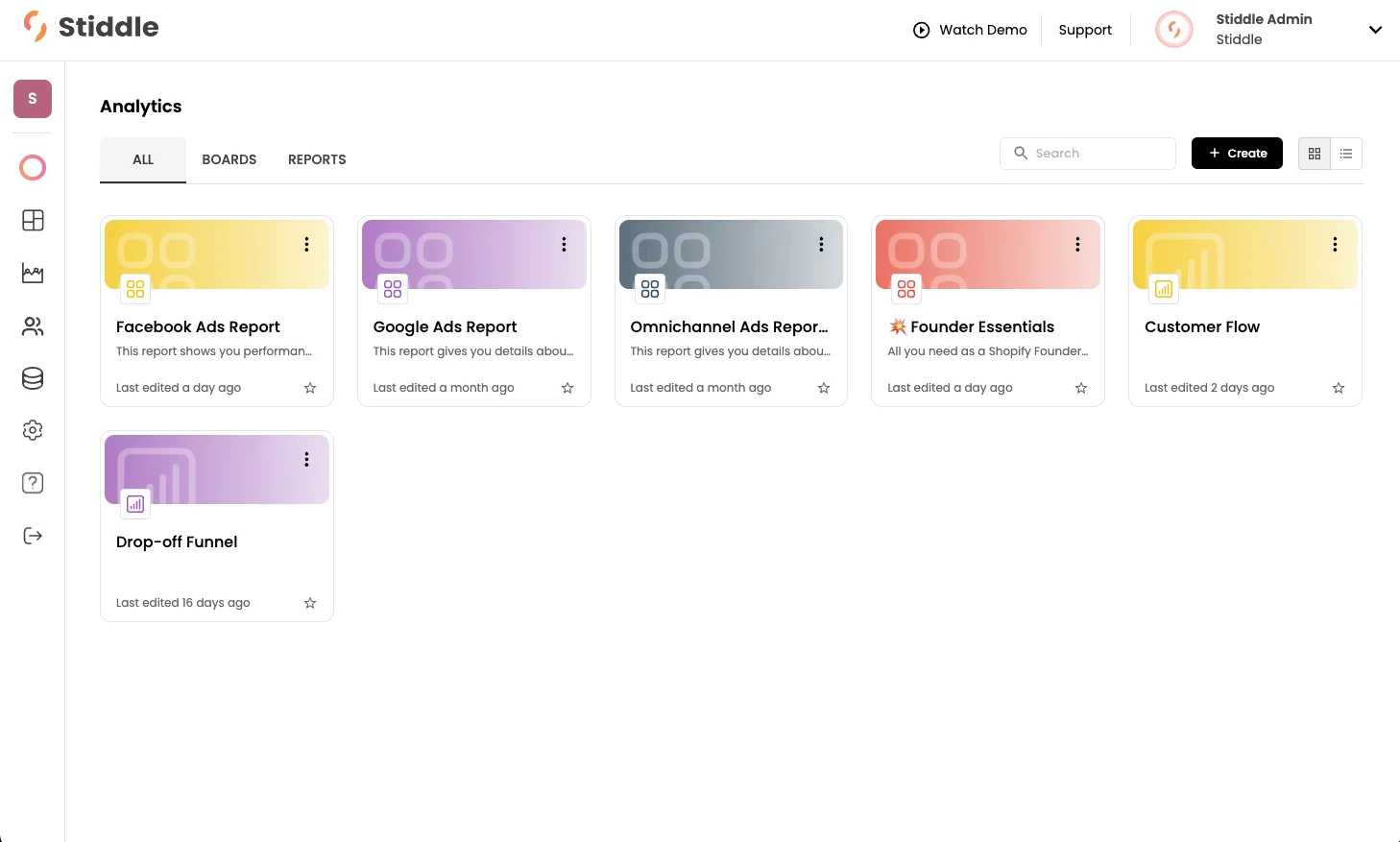Switch to grid view layout

(1315, 154)
